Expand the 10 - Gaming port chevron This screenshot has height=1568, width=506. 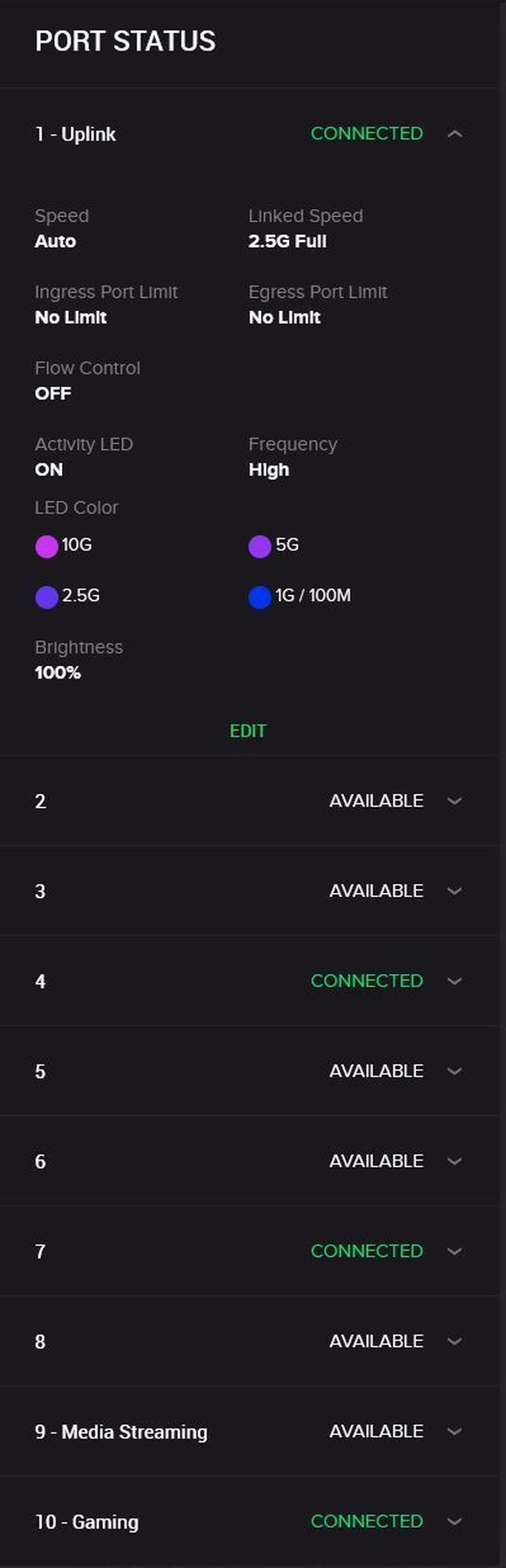coord(455,1521)
